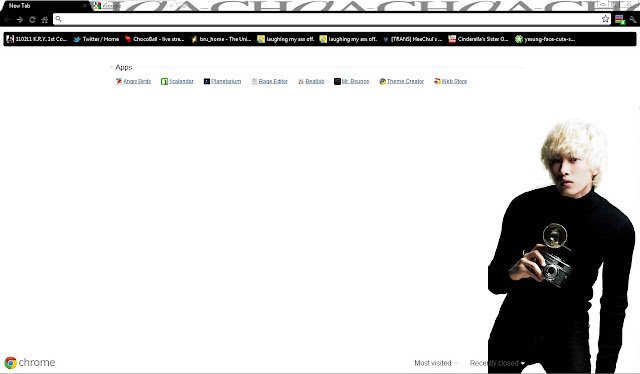Viewport: 640px width, 374px height.
Task: Click the Rage Editor app icon
Action: [254, 81]
